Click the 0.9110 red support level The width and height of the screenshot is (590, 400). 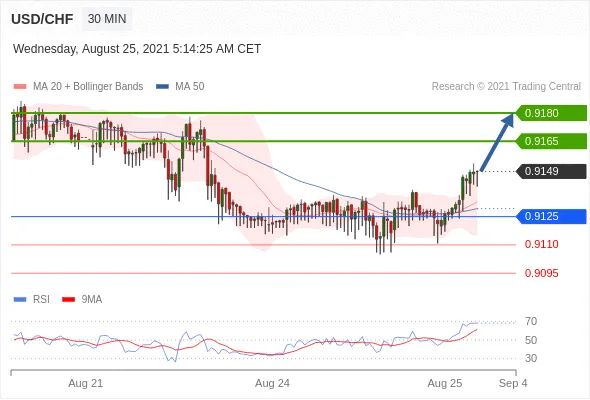(541, 244)
